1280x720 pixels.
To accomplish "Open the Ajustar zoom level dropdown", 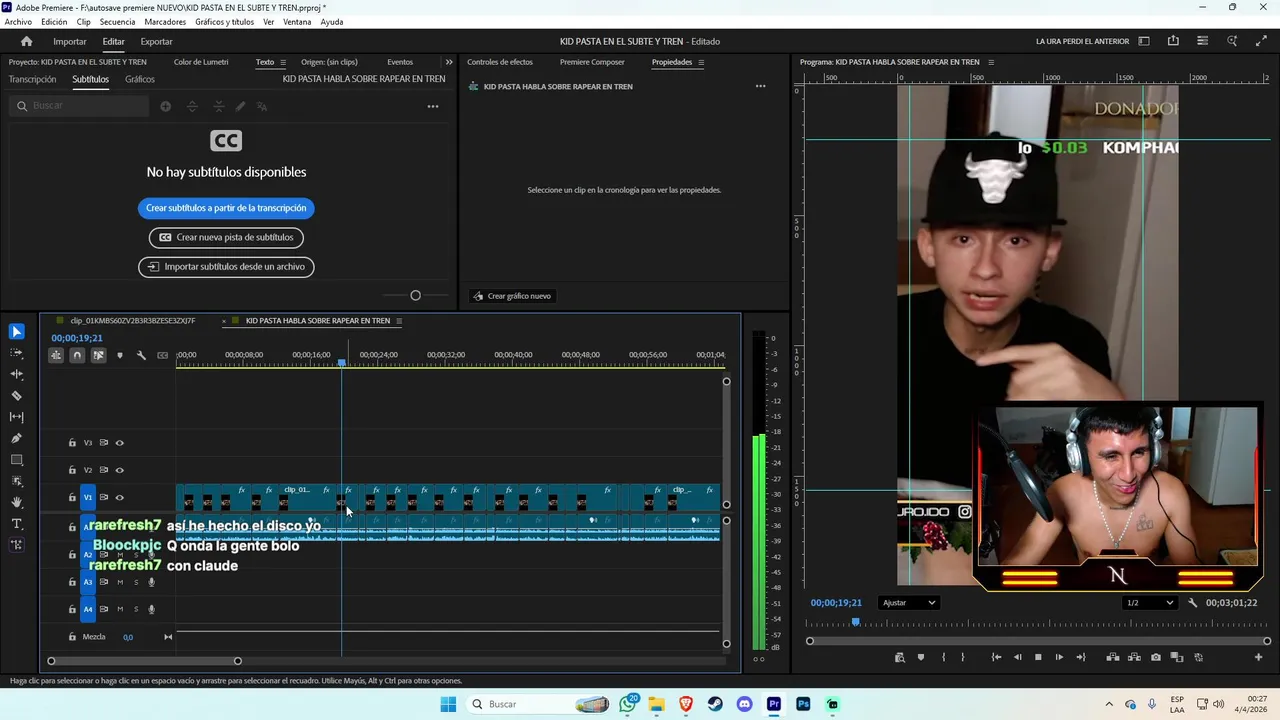I will tap(908, 603).
